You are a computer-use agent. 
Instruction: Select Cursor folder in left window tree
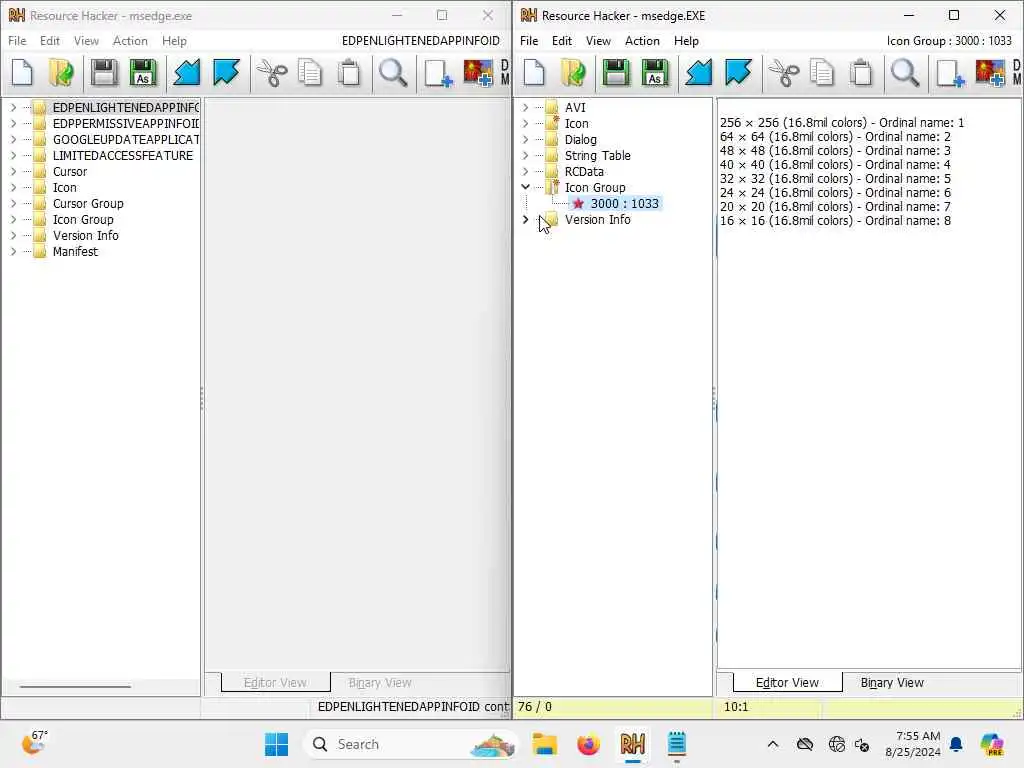point(70,171)
